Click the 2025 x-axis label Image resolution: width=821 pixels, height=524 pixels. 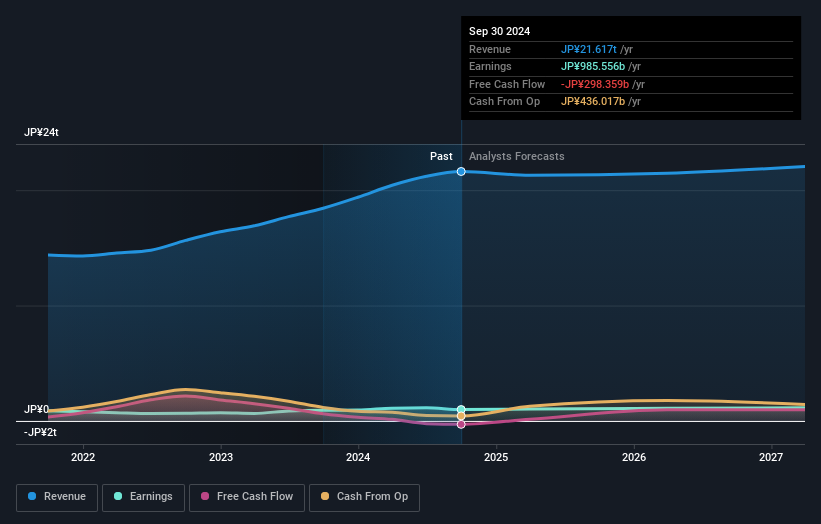click(496, 458)
